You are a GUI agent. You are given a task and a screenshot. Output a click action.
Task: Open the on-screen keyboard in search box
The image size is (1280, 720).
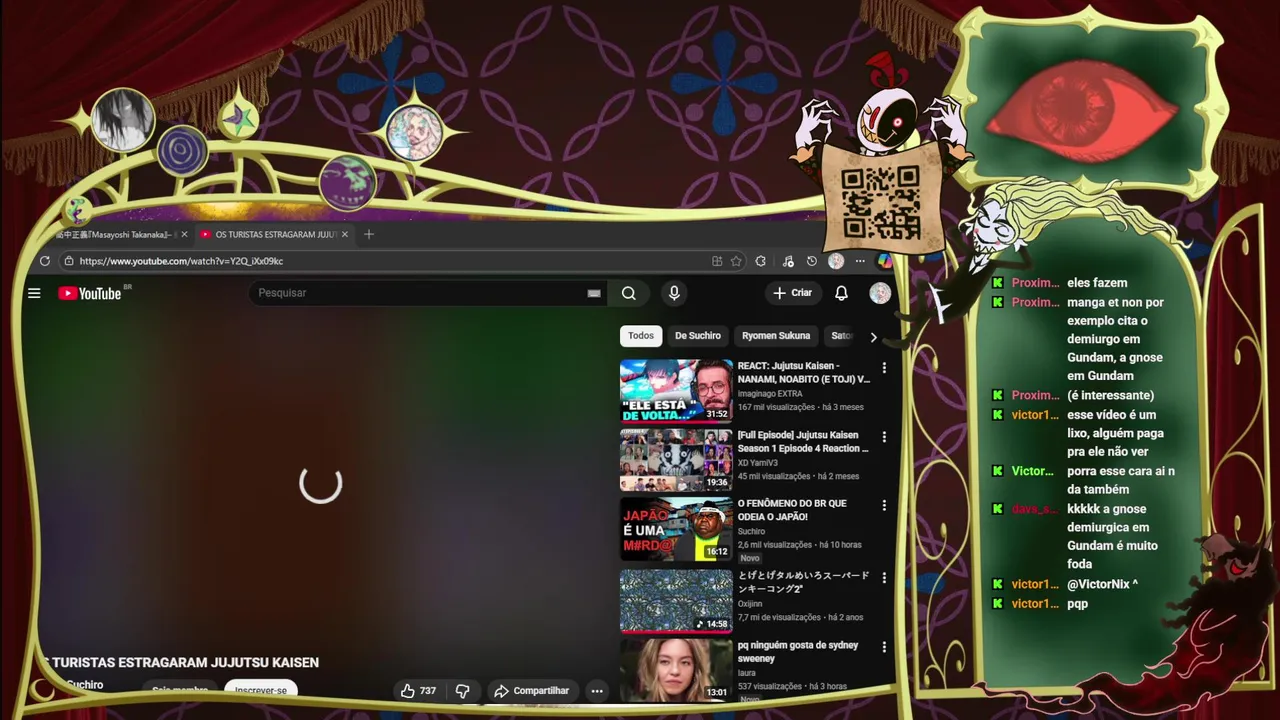(x=594, y=293)
